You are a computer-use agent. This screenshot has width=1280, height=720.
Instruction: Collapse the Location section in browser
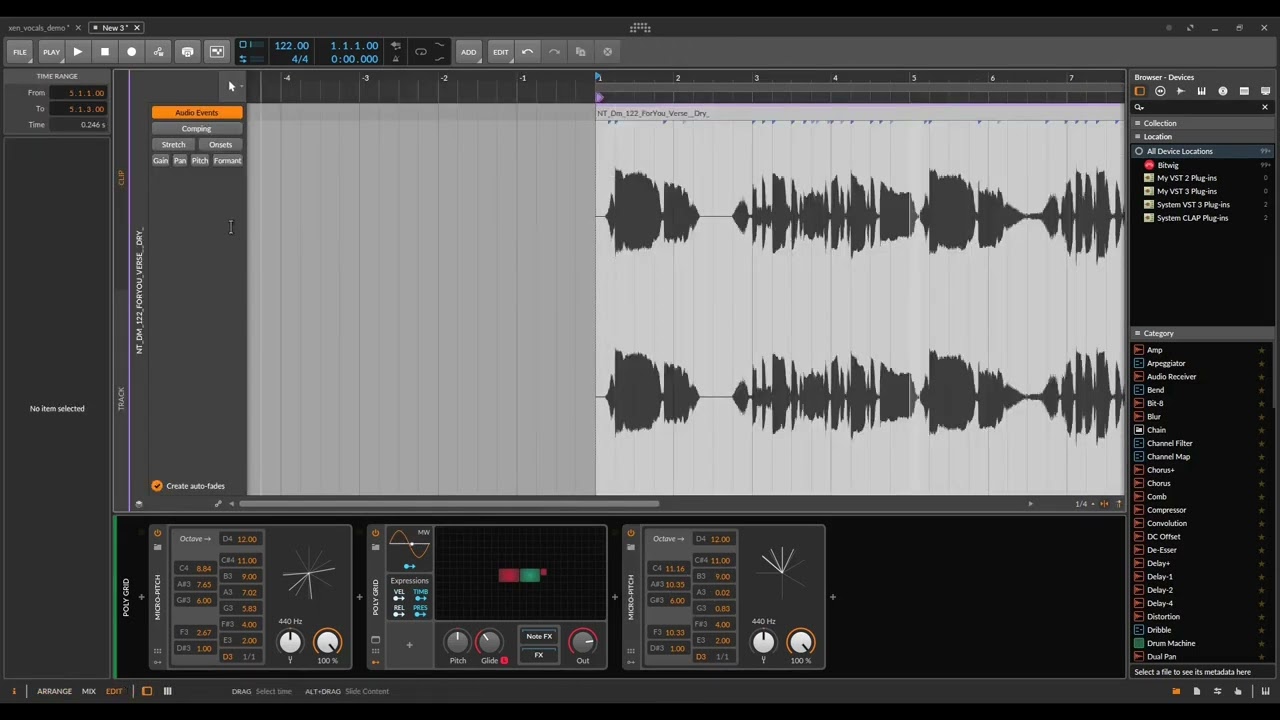pos(1137,137)
